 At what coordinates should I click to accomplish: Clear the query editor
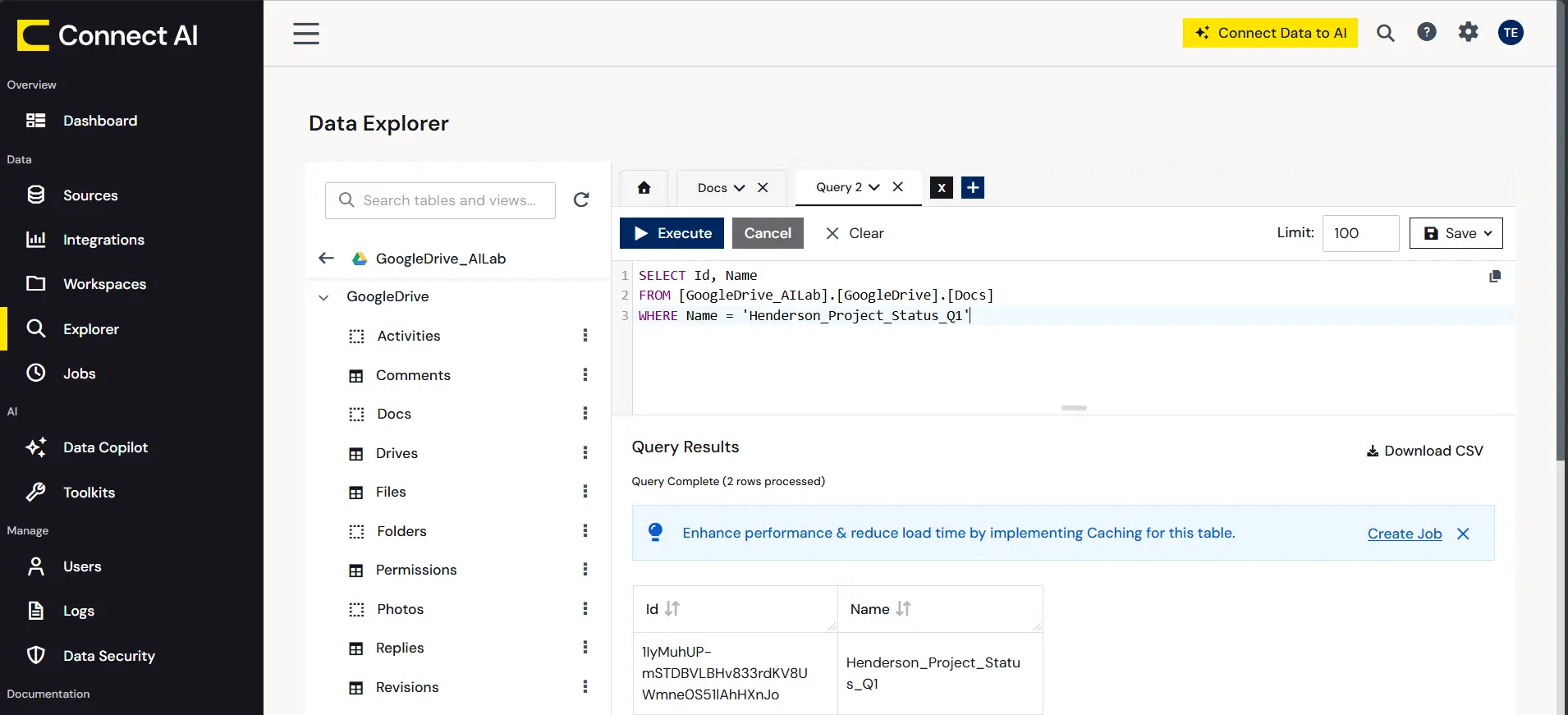[855, 233]
